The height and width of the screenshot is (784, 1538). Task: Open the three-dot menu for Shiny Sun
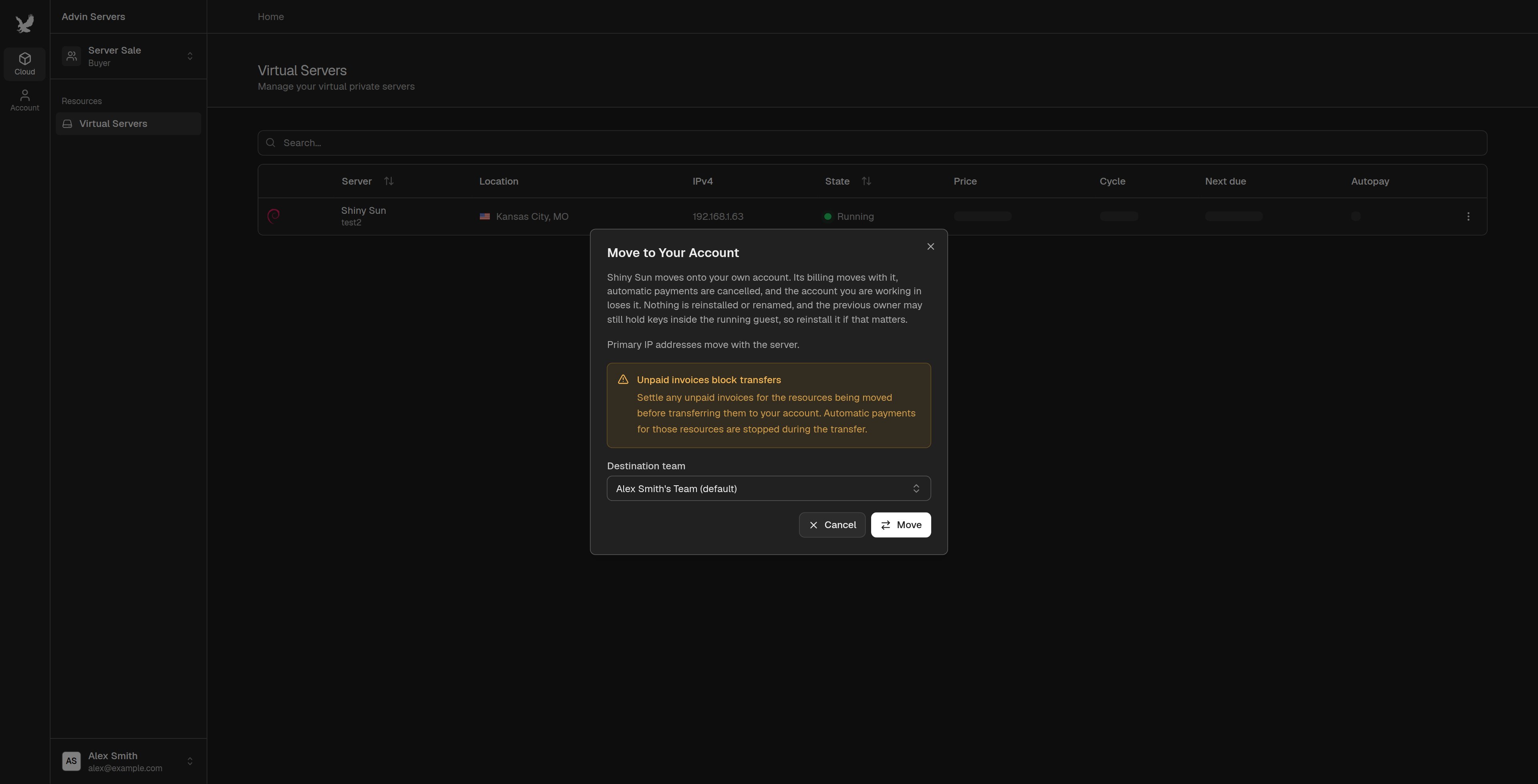pyautogui.click(x=1468, y=216)
